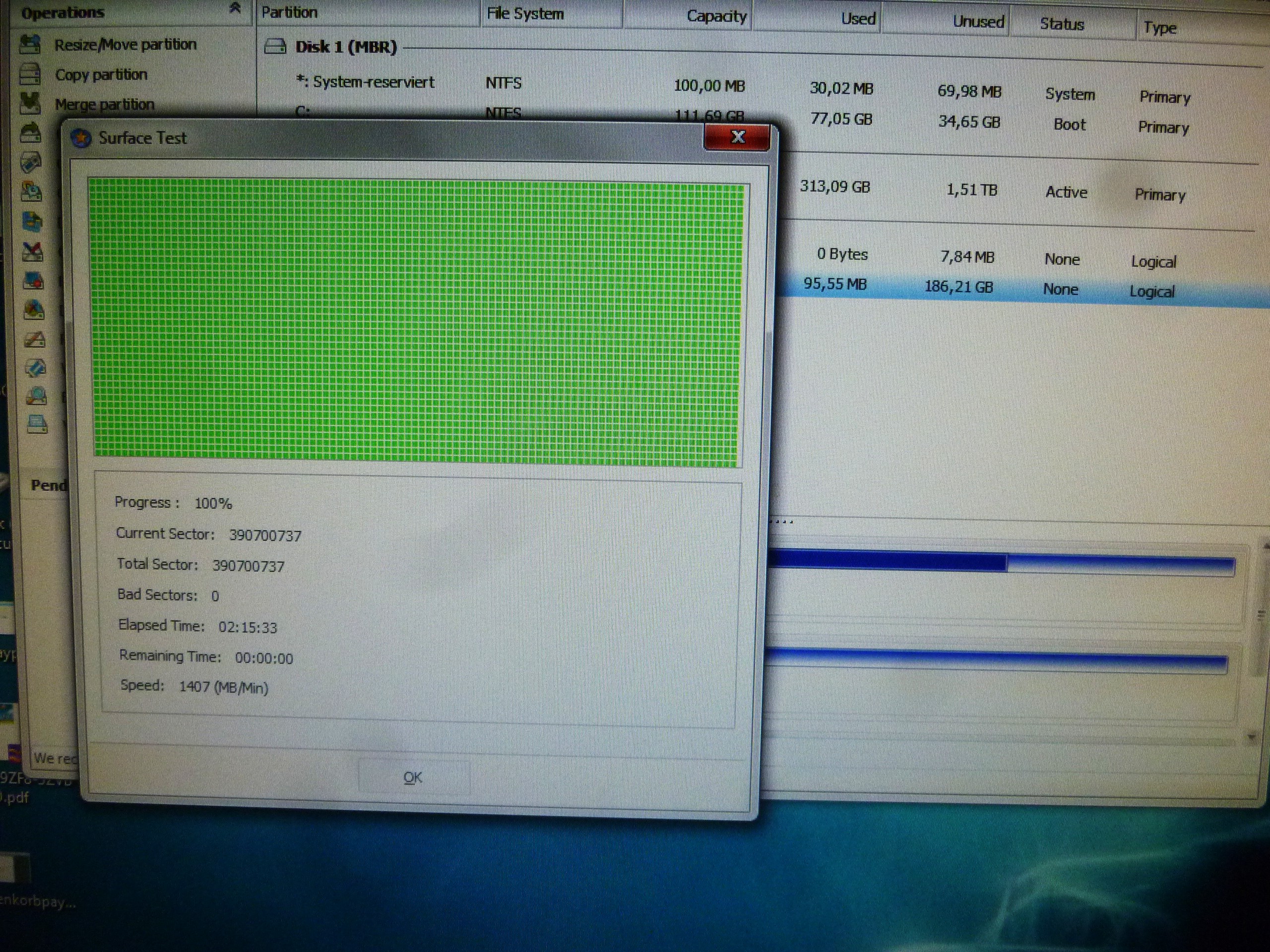Click the Disk 1 (MBR) drive icon
Viewport: 1270px width, 952px height.
276,46
